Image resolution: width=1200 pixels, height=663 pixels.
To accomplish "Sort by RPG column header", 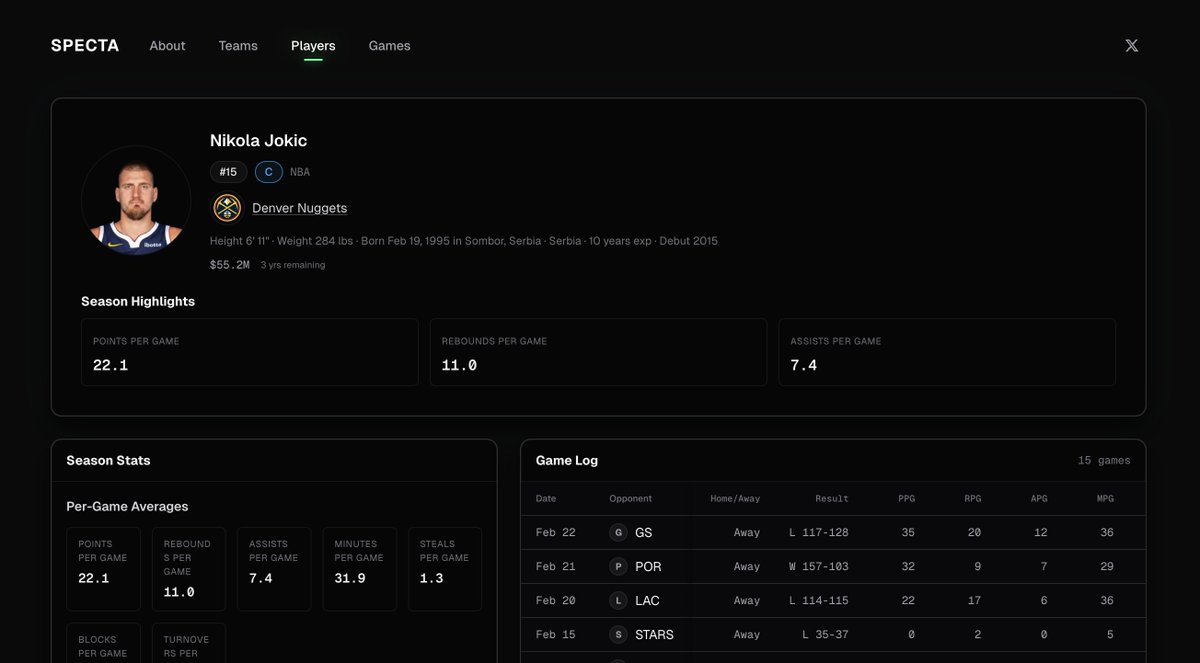I will [x=972, y=498].
